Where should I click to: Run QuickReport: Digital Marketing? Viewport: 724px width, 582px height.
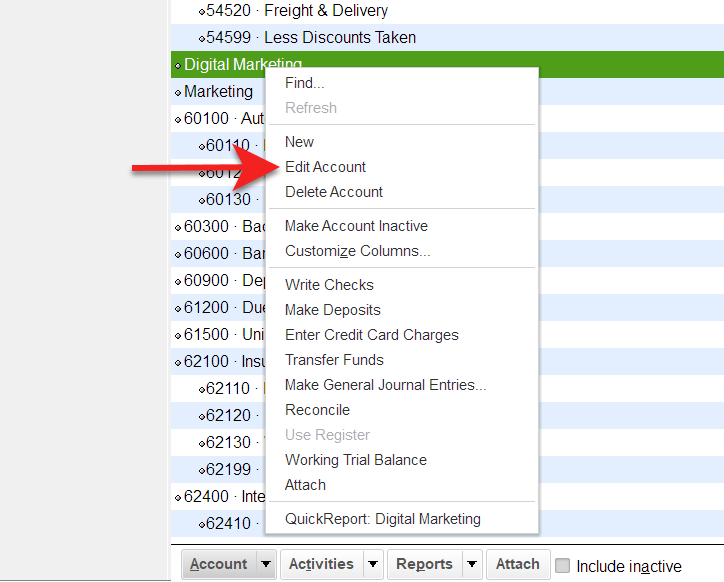pos(383,519)
